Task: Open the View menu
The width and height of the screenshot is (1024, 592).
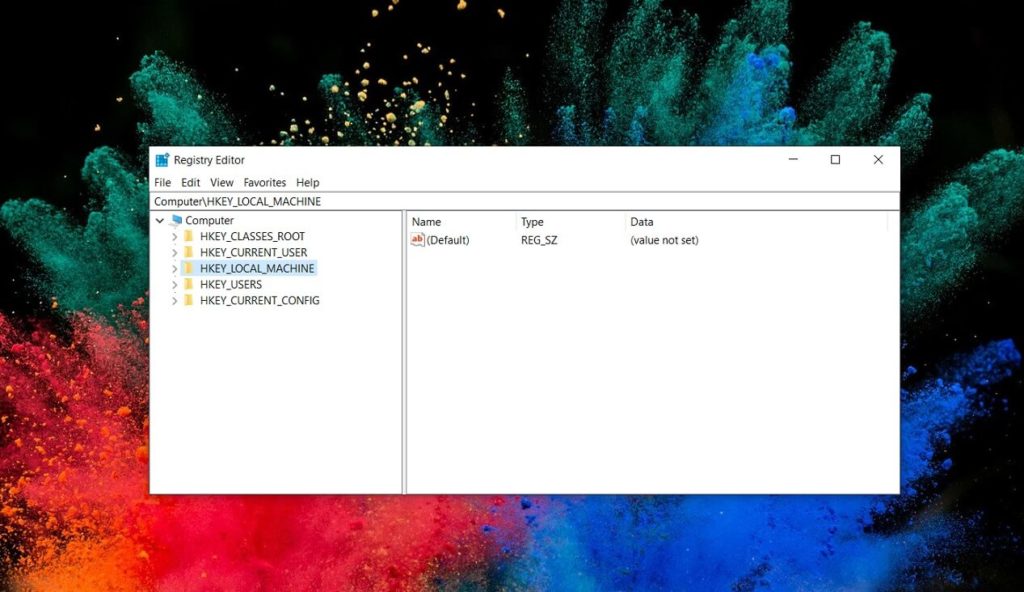Action: (221, 182)
